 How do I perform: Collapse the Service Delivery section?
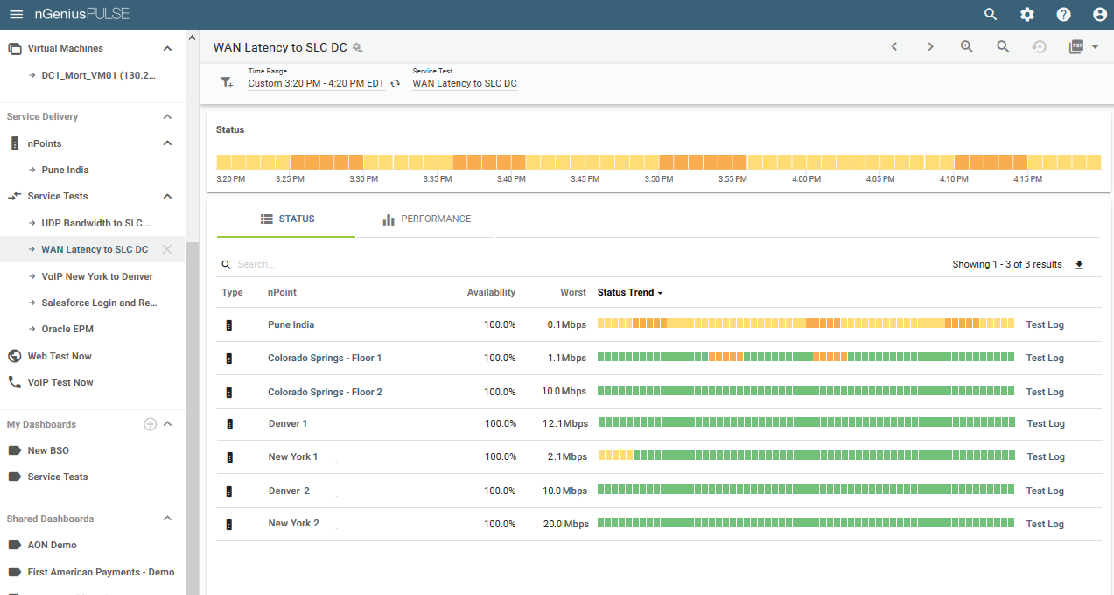click(x=168, y=117)
